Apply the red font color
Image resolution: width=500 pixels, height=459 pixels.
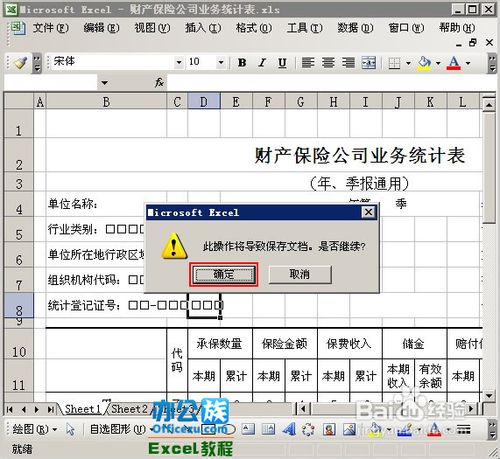tap(454, 63)
